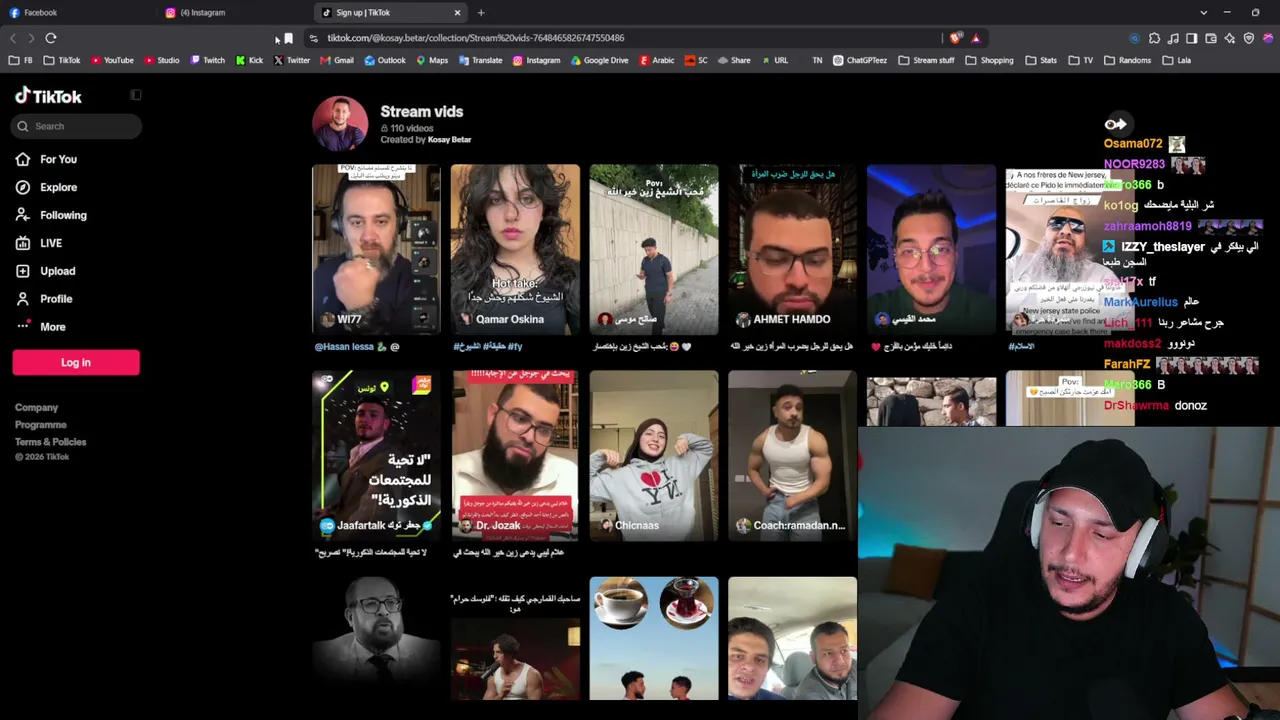Image resolution: width=1280 pixels, height=720 pixels.
Task: Expand the TikTok bookmarks folder
Action: pos(62,60)
